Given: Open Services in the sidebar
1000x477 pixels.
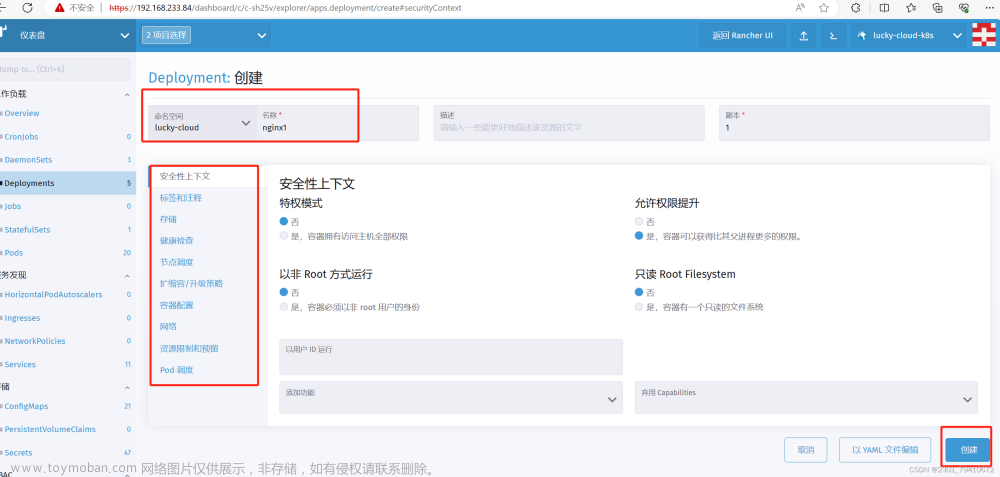Looking at the screenshot, I should 20,365.
